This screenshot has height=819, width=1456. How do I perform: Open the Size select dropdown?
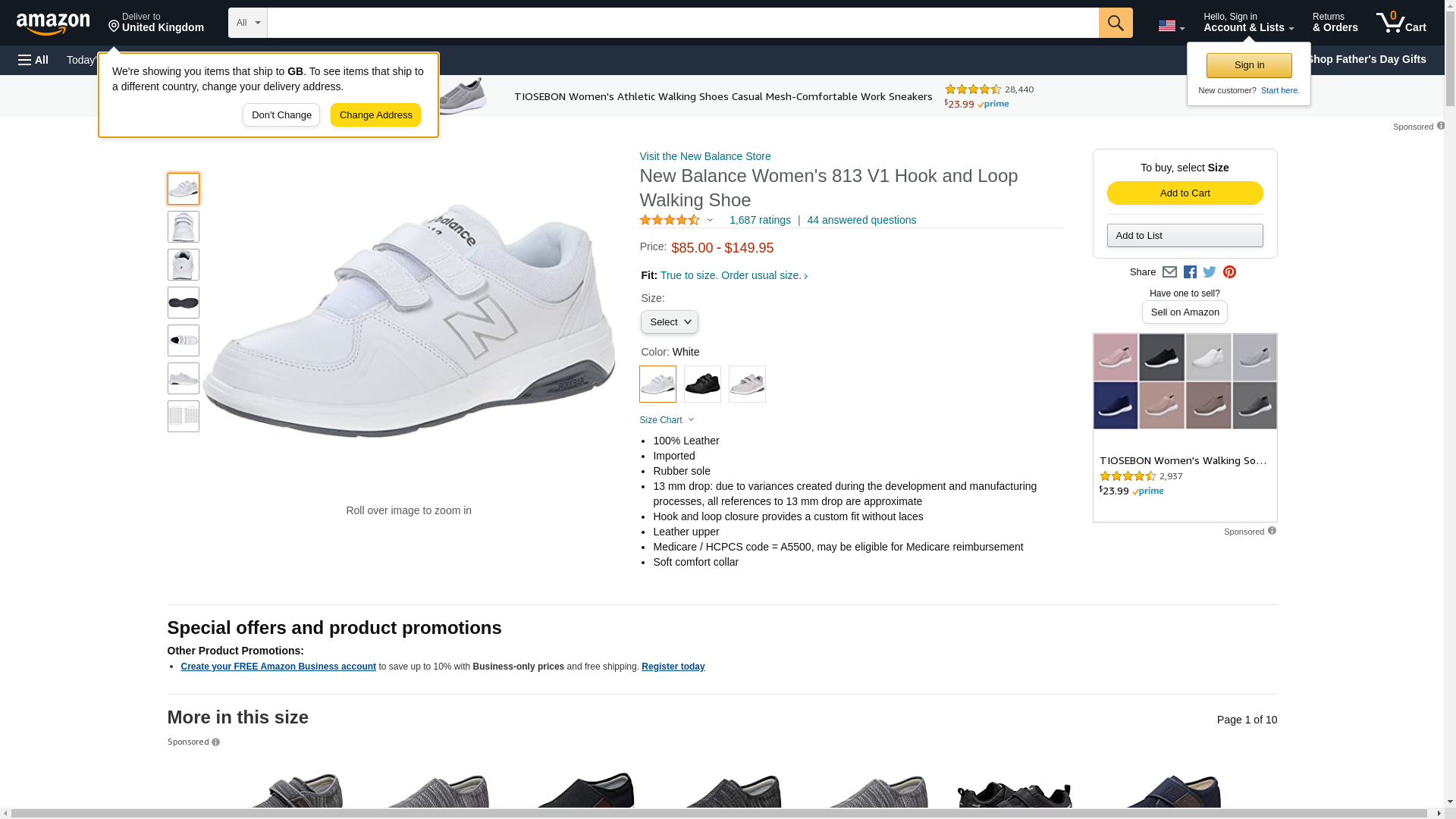coord(669,322)
